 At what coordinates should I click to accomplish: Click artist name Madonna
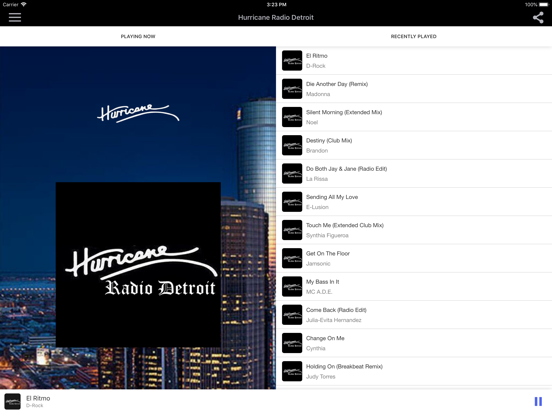click(x=318, y=94)
